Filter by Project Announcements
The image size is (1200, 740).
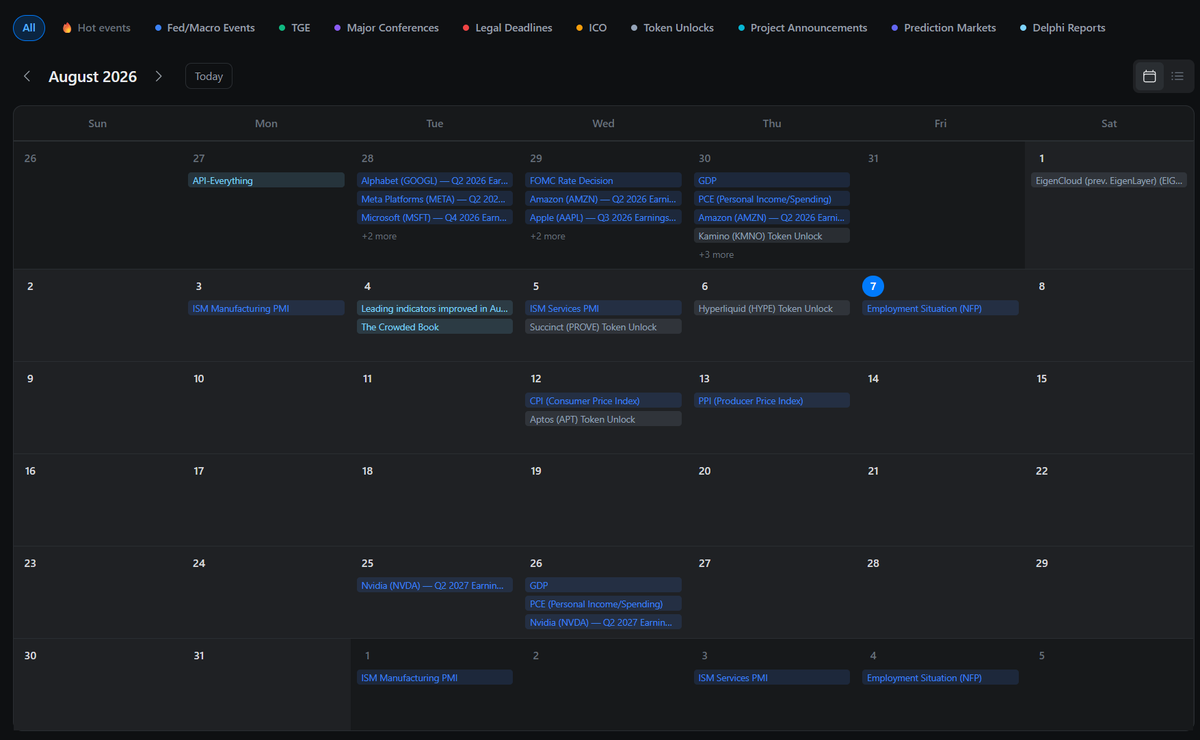(802, 28)
